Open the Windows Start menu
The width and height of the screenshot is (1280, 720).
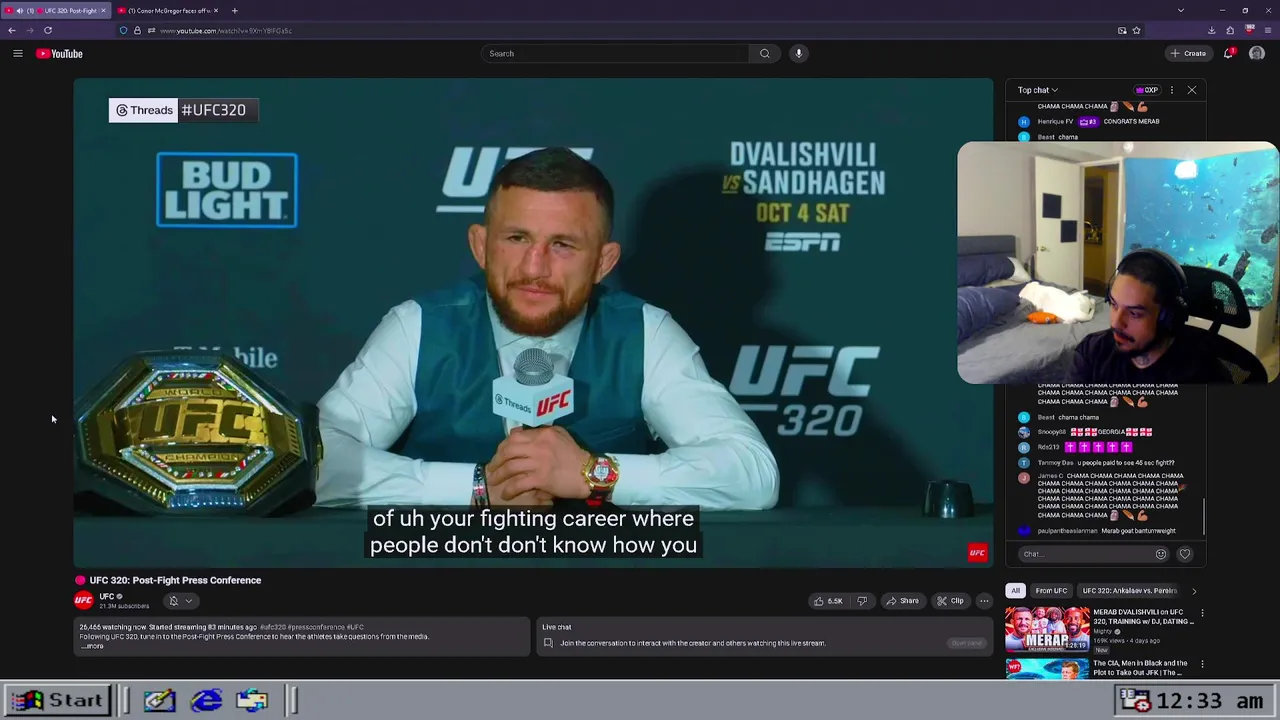click(58, 700)
